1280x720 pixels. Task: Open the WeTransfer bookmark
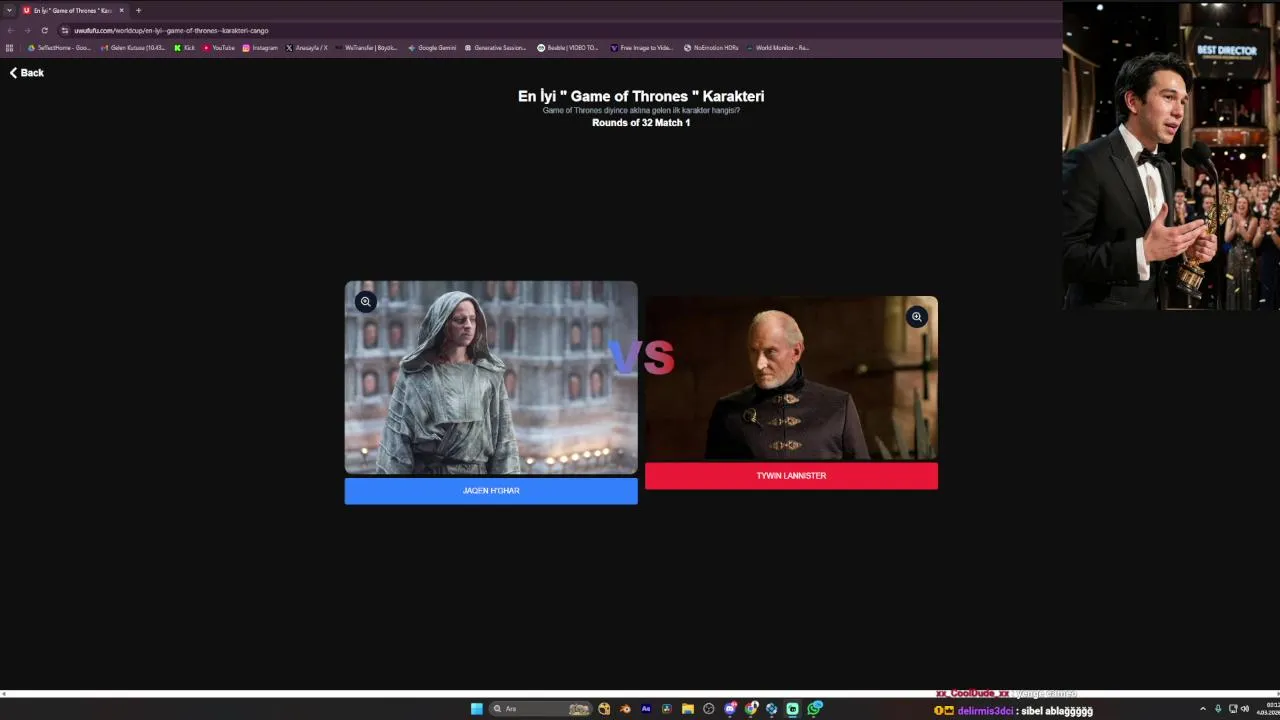point(366,48)
